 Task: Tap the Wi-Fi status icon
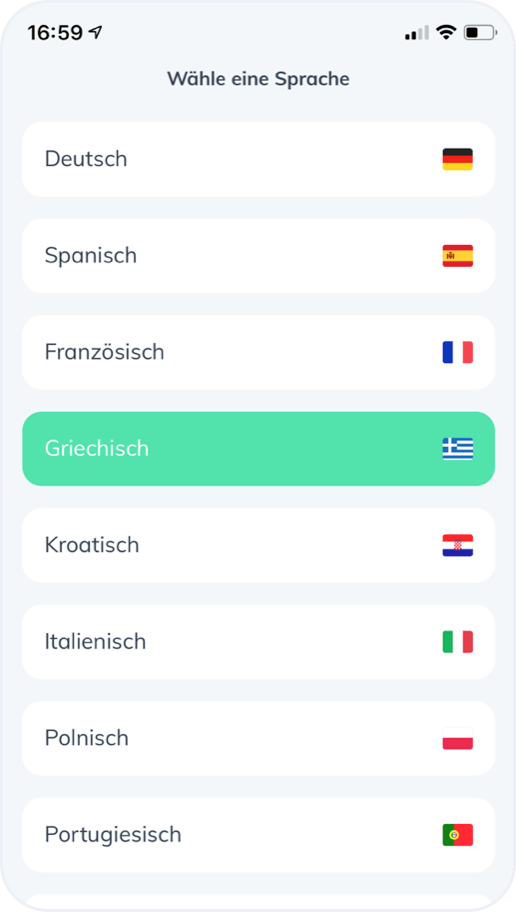[446, 33]
